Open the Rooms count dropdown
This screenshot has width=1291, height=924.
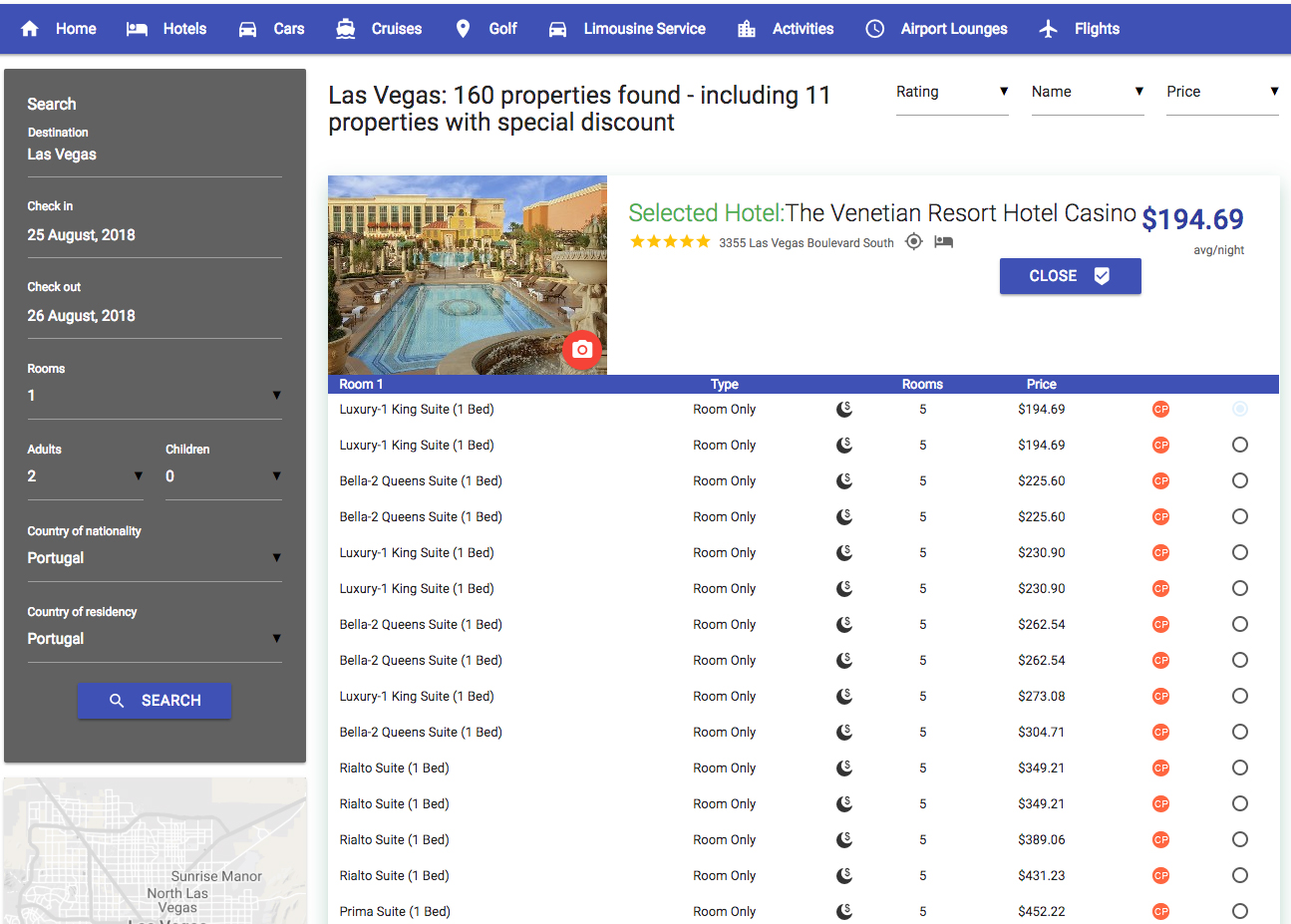point(155,396)
